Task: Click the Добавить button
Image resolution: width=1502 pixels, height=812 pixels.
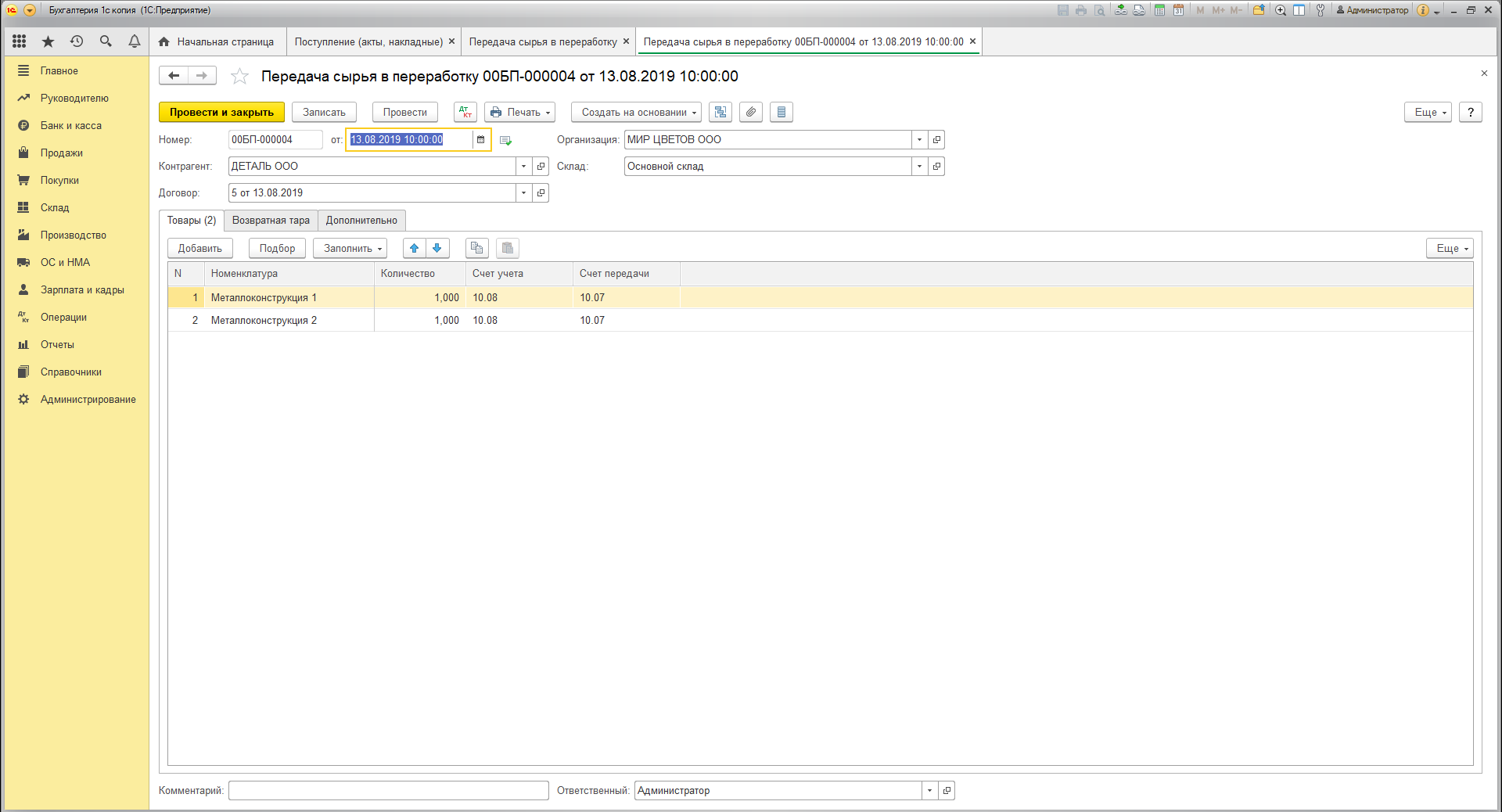Action: [x=200, y=249]
